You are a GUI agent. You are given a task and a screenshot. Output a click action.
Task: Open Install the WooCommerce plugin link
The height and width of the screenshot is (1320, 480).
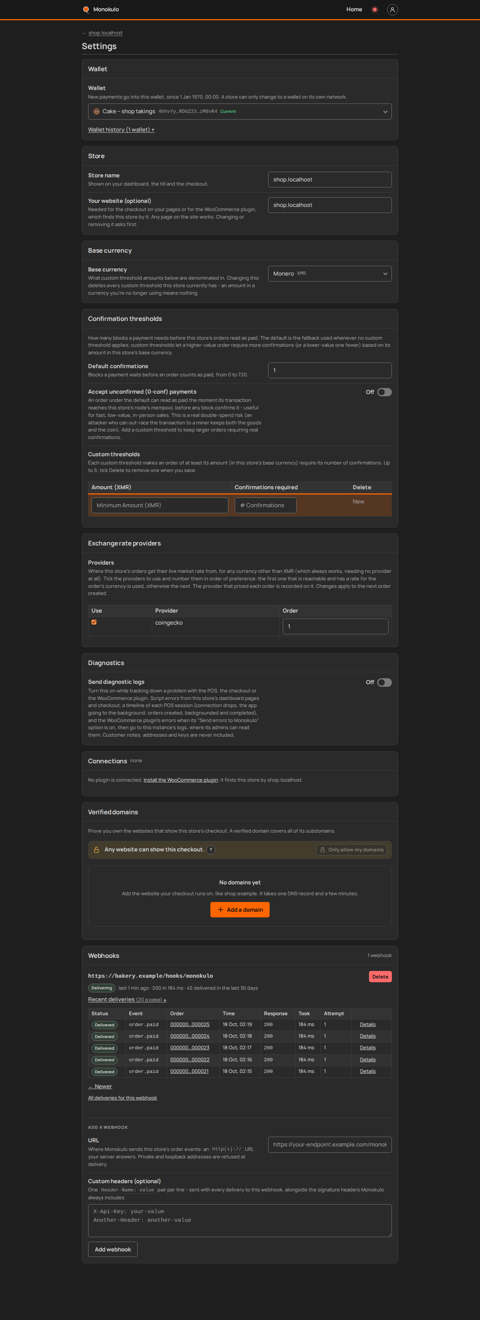180,779
